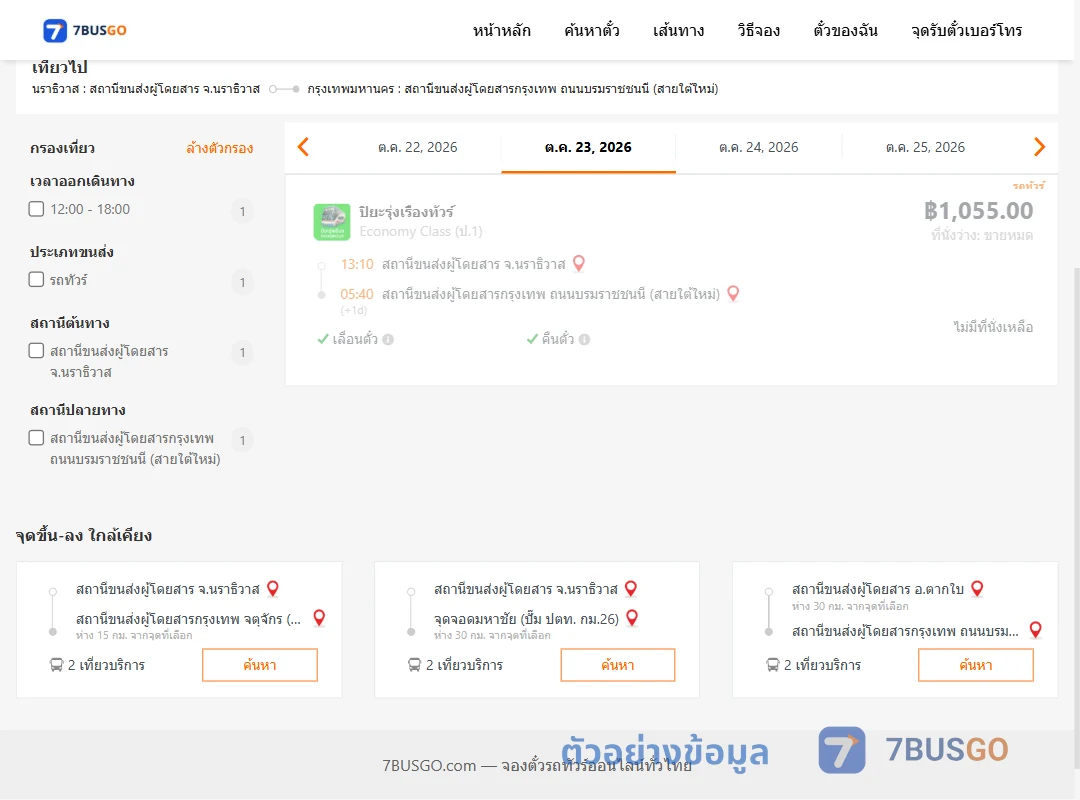
Task: Select the ต.ค. 25, 2026 date tab
Action: (925, 147)
